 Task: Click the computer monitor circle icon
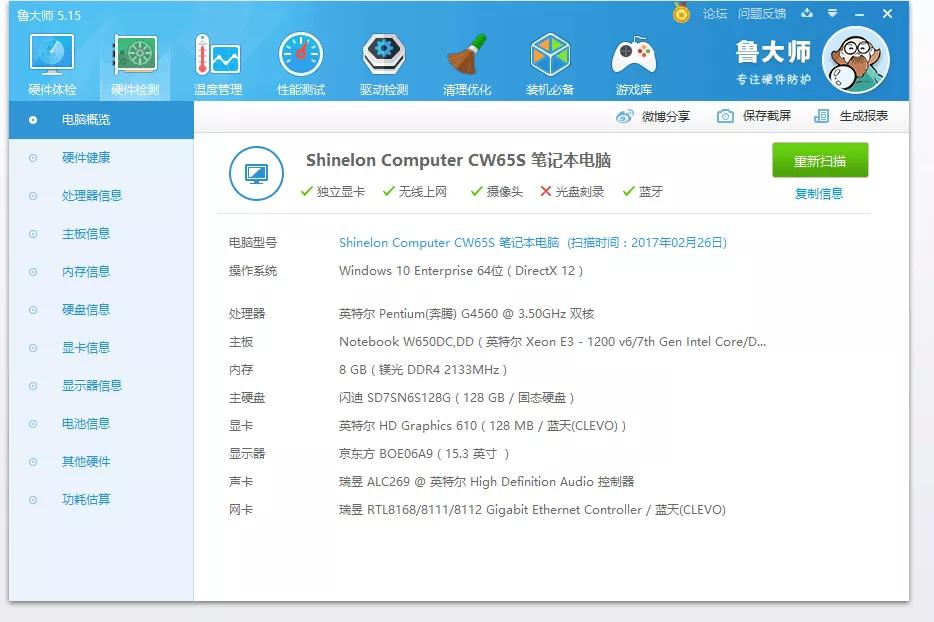pos(256,173)
